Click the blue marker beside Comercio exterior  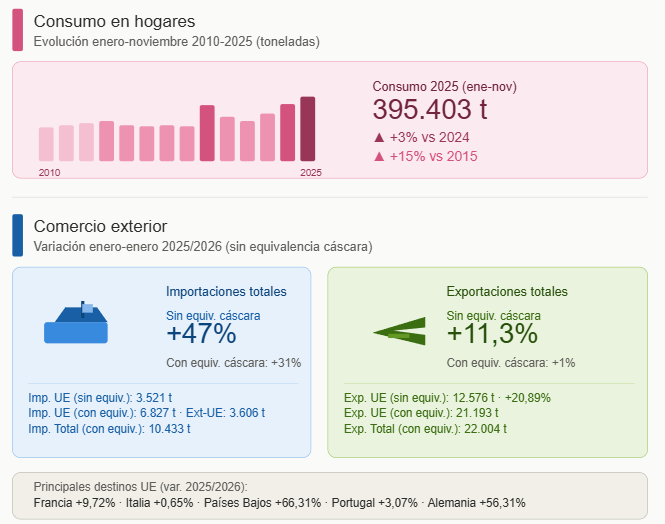point(17,235)
